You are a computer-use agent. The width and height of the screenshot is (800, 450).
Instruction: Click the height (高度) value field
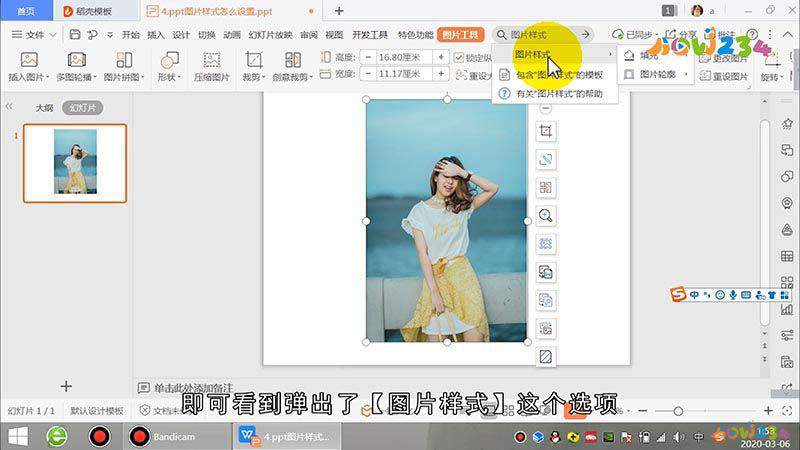point(404,57)
